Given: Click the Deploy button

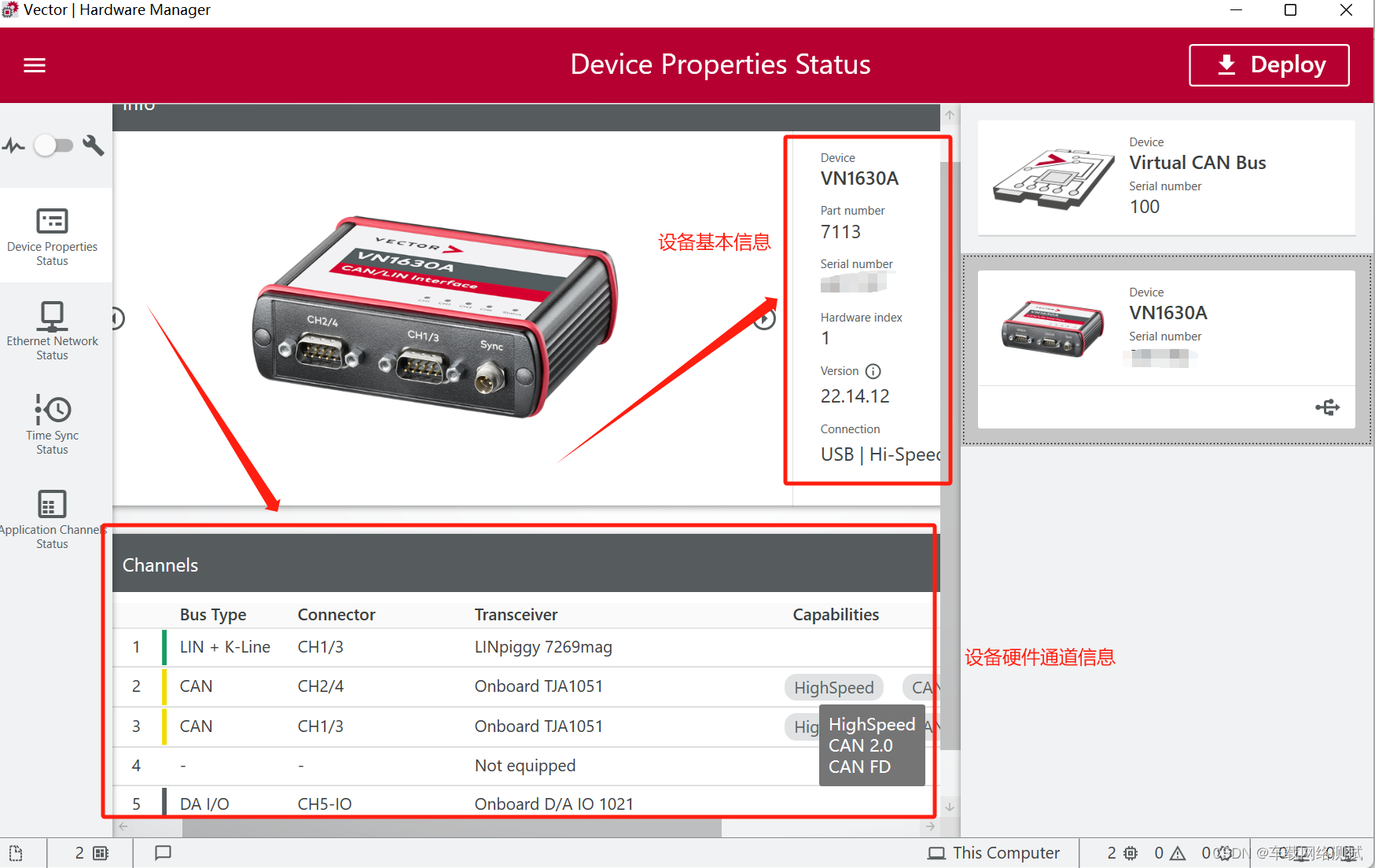Looking at the screenshot, I should [x=1269, y=64].
